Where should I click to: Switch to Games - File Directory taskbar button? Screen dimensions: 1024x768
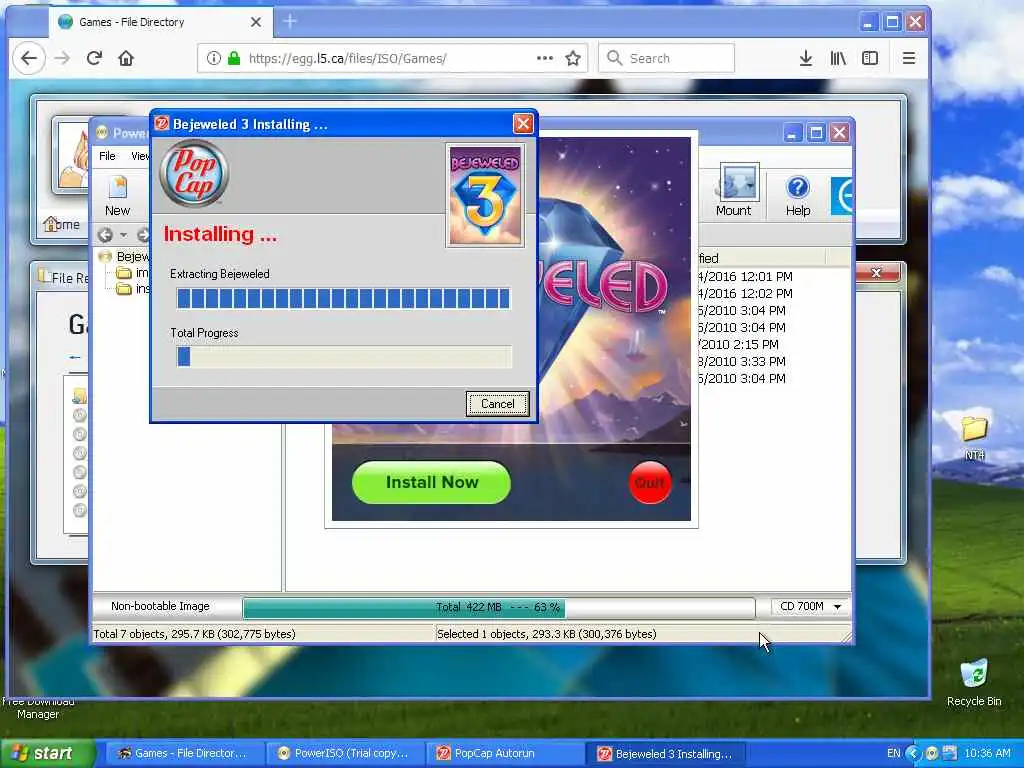(x=183, y=754)
